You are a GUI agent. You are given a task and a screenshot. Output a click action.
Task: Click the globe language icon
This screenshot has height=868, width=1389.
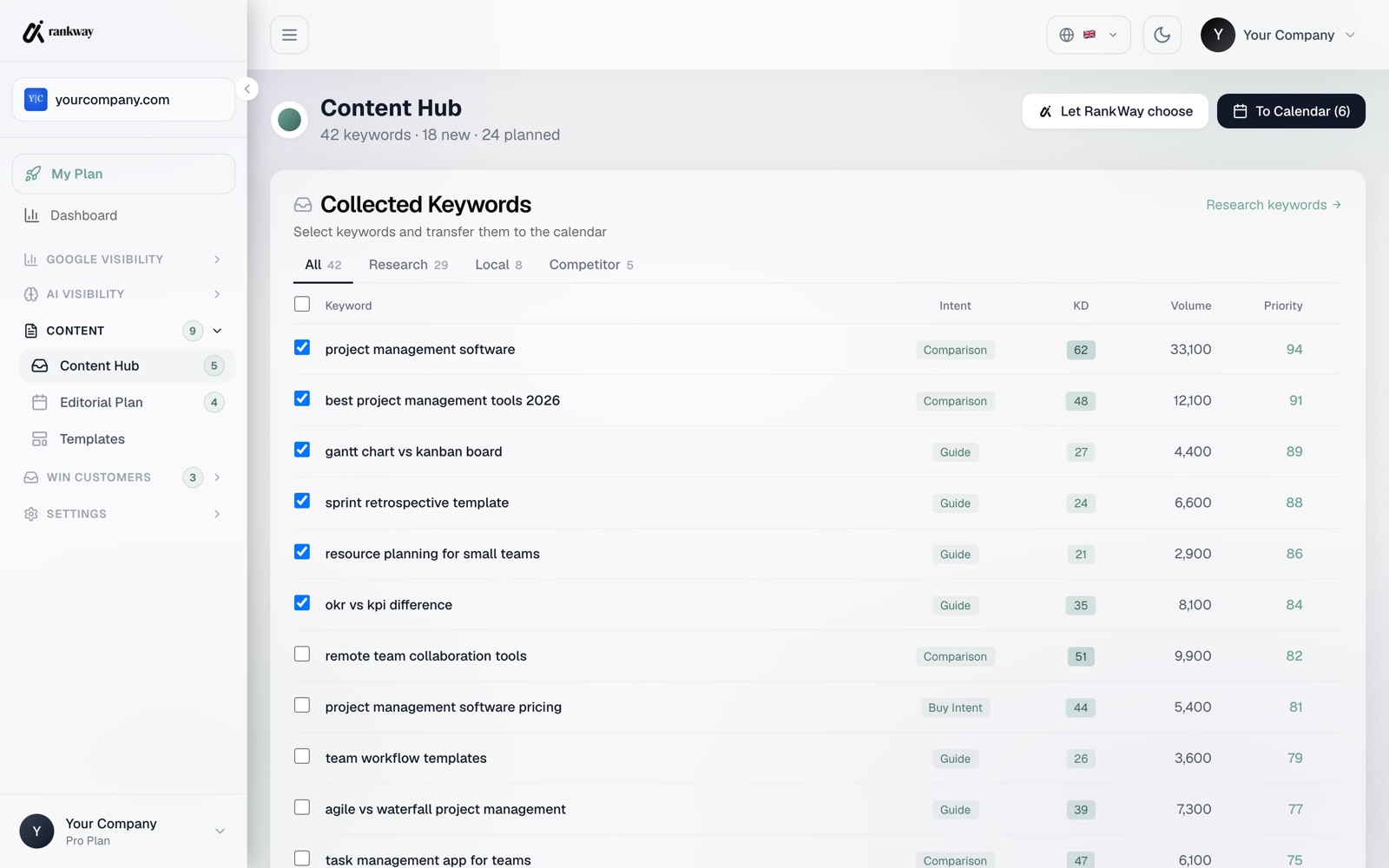[1067, 35]
